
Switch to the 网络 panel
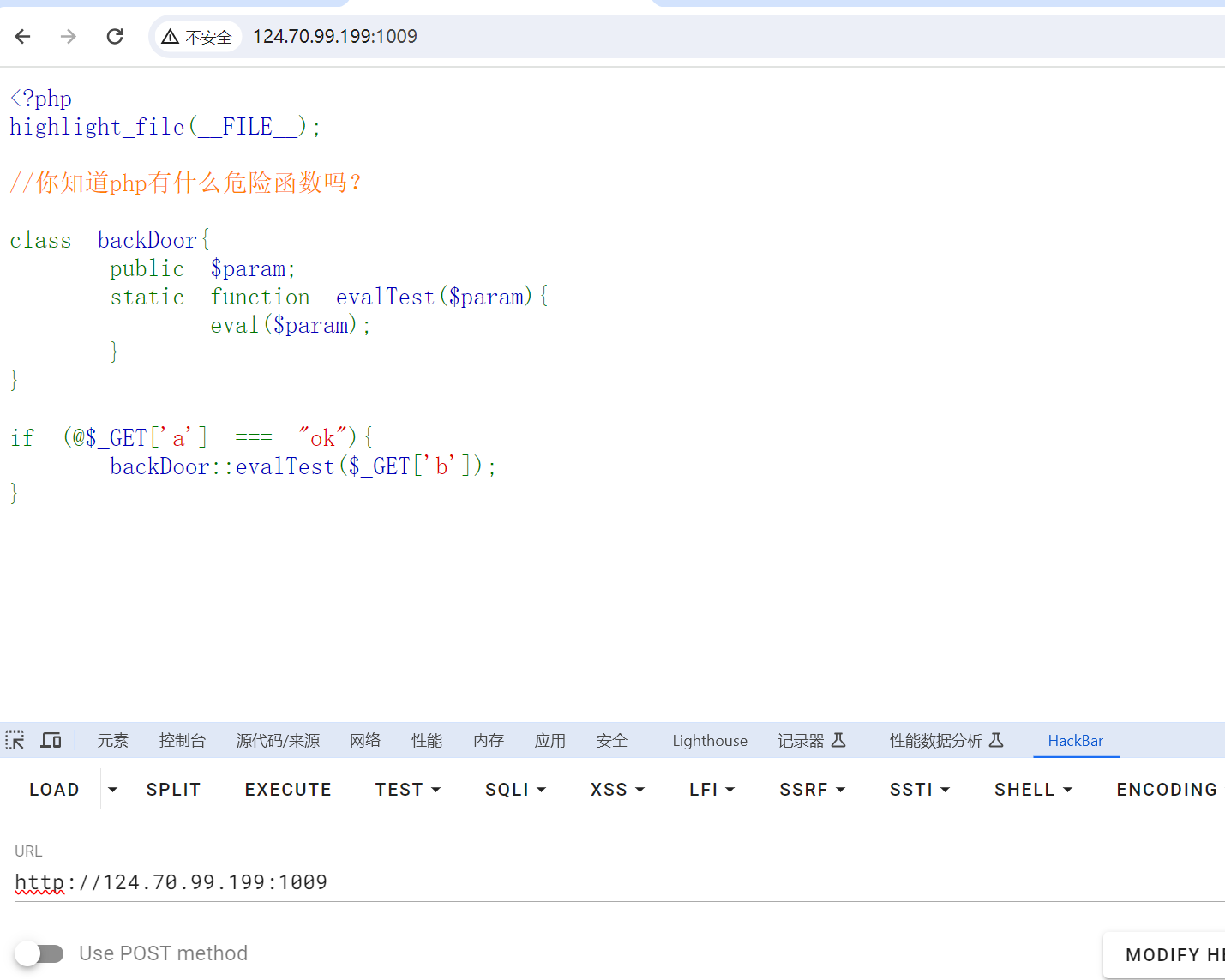point(365,740)
